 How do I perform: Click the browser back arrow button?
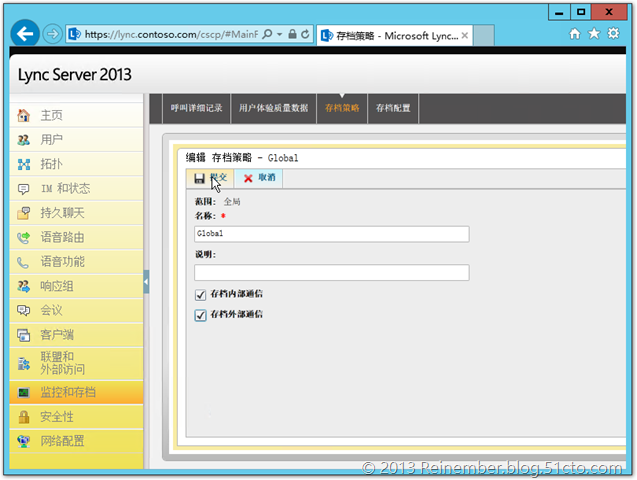click(x=27, y=33)
